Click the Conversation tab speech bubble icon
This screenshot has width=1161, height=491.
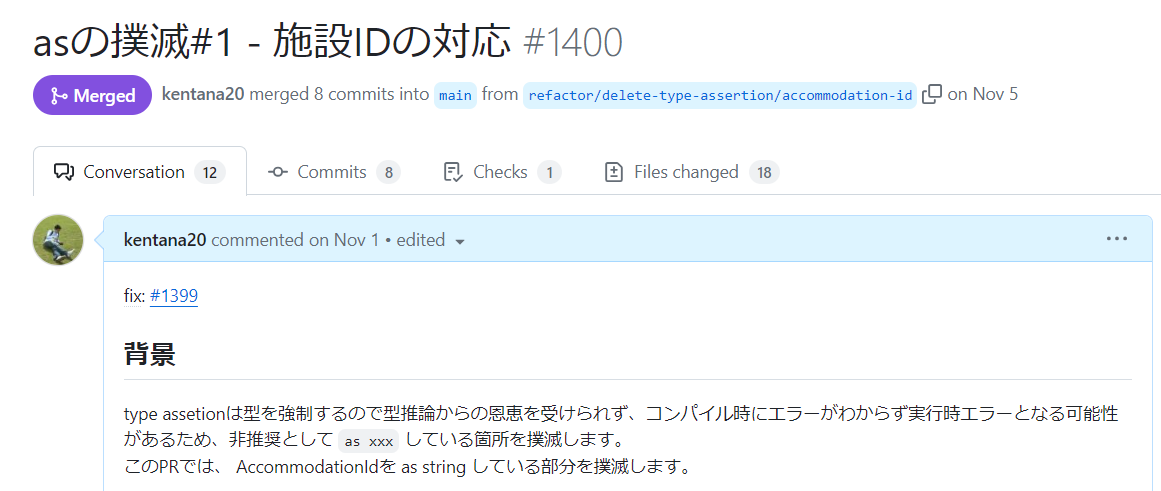tap(64, 173)
